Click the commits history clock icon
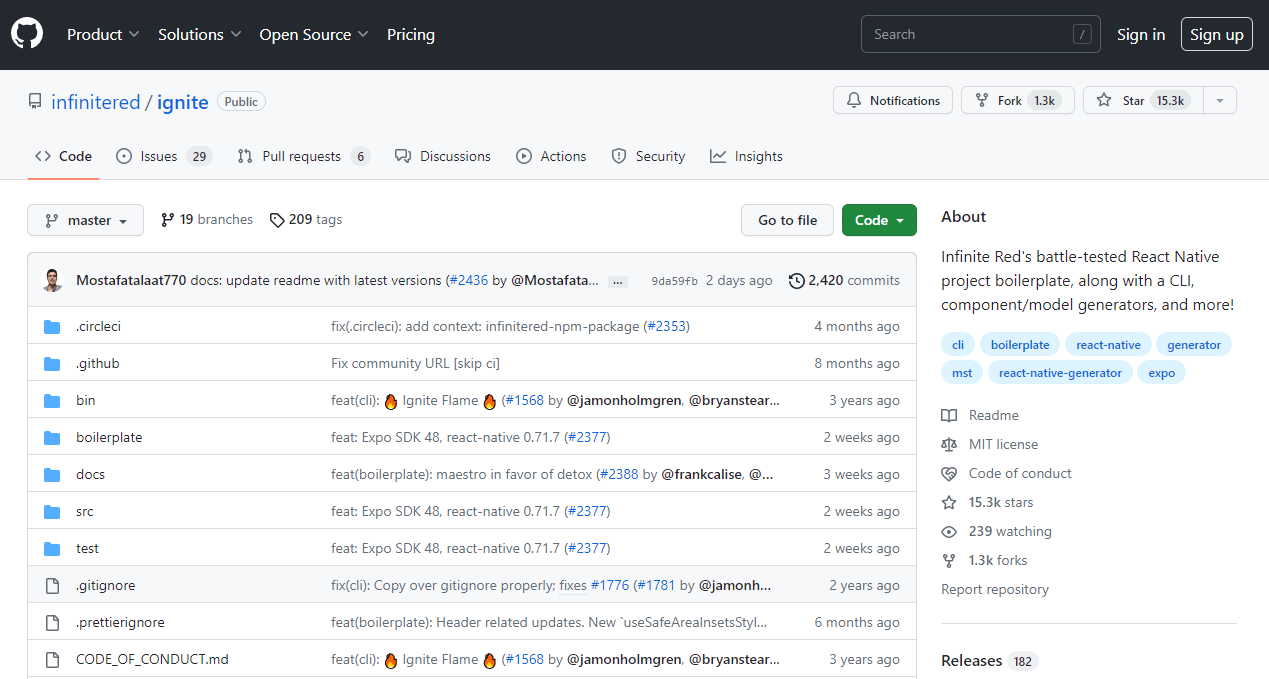 (796, 281)
